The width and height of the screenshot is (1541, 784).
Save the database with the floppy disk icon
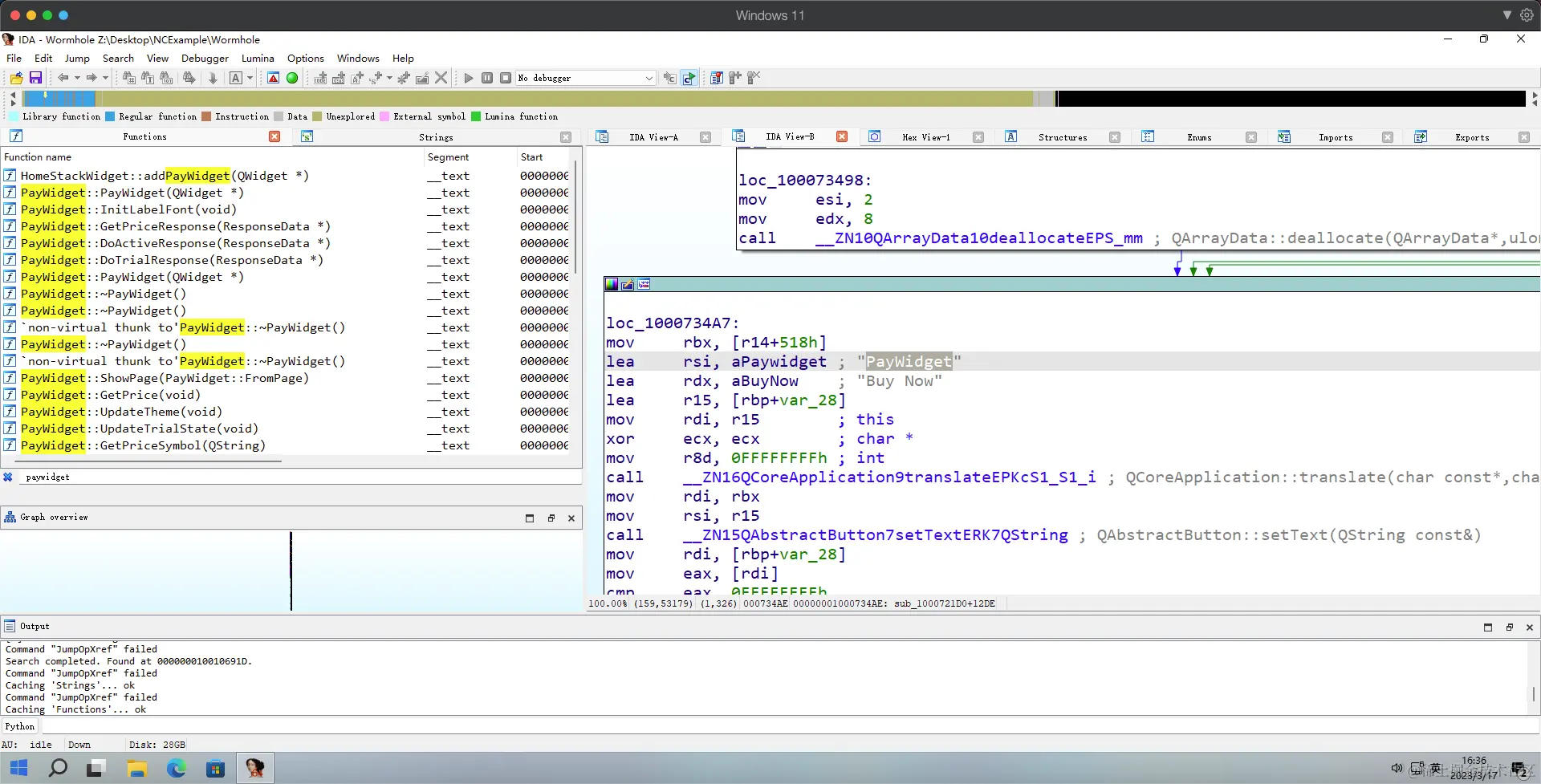pyautogui.click(x=35, y=78)
